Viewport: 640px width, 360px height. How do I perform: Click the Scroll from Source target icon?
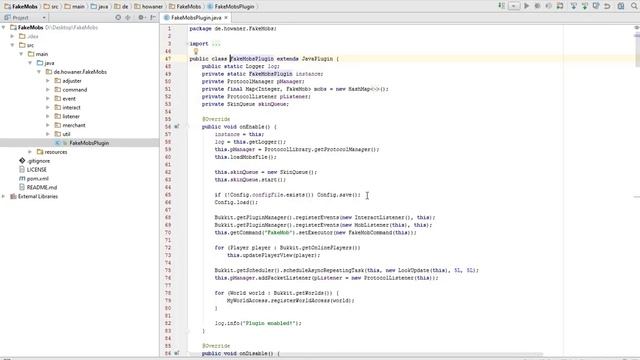point(118,18)
